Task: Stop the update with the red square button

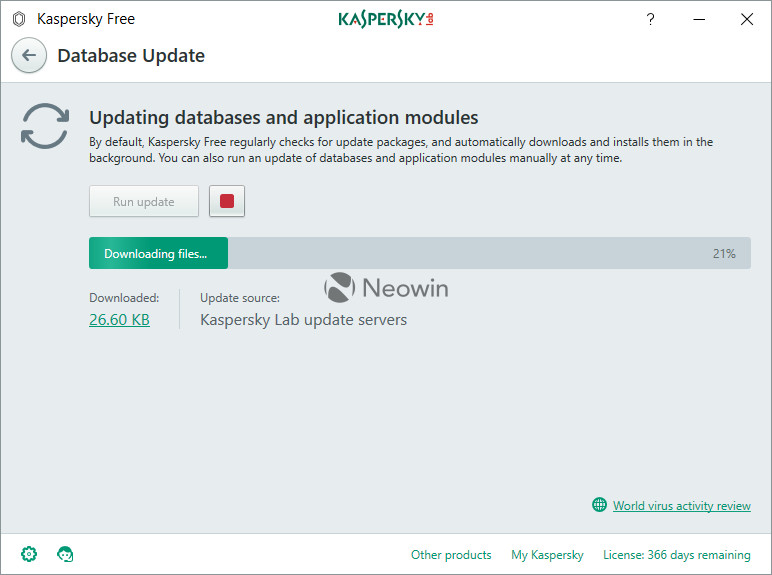Action: pyautogui.click(x=227, y=201)
